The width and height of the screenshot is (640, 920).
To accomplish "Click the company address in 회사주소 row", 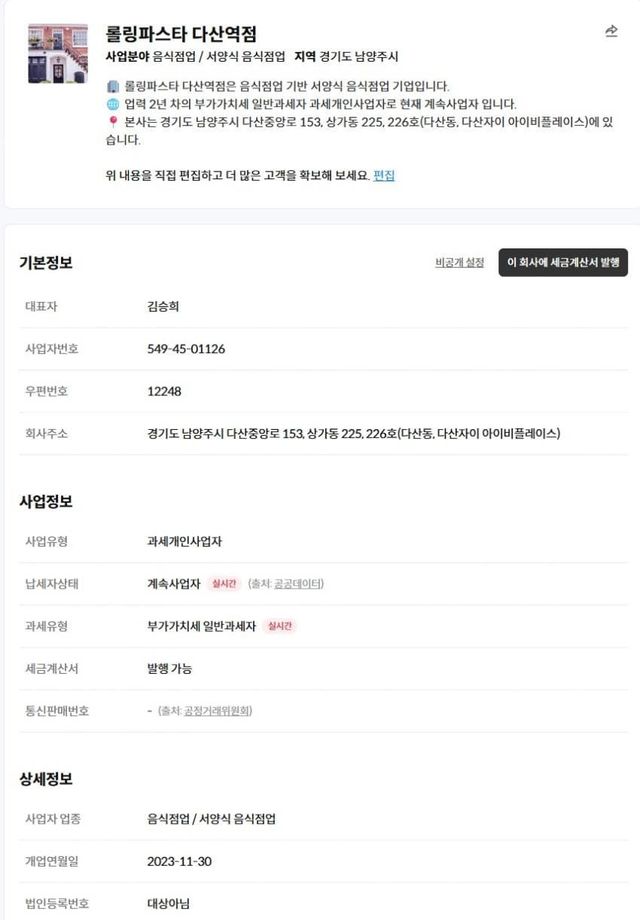I will 354,434.
